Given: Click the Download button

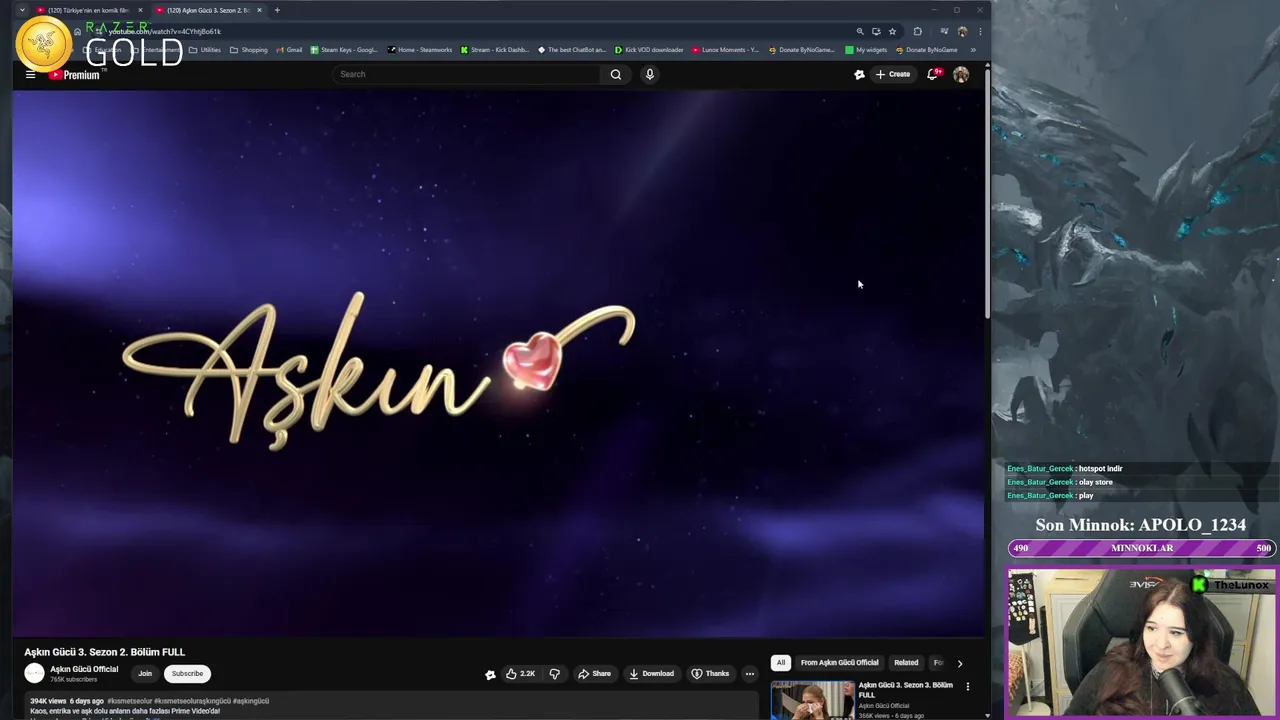Looking at the screenshot, I should [651, 674].
